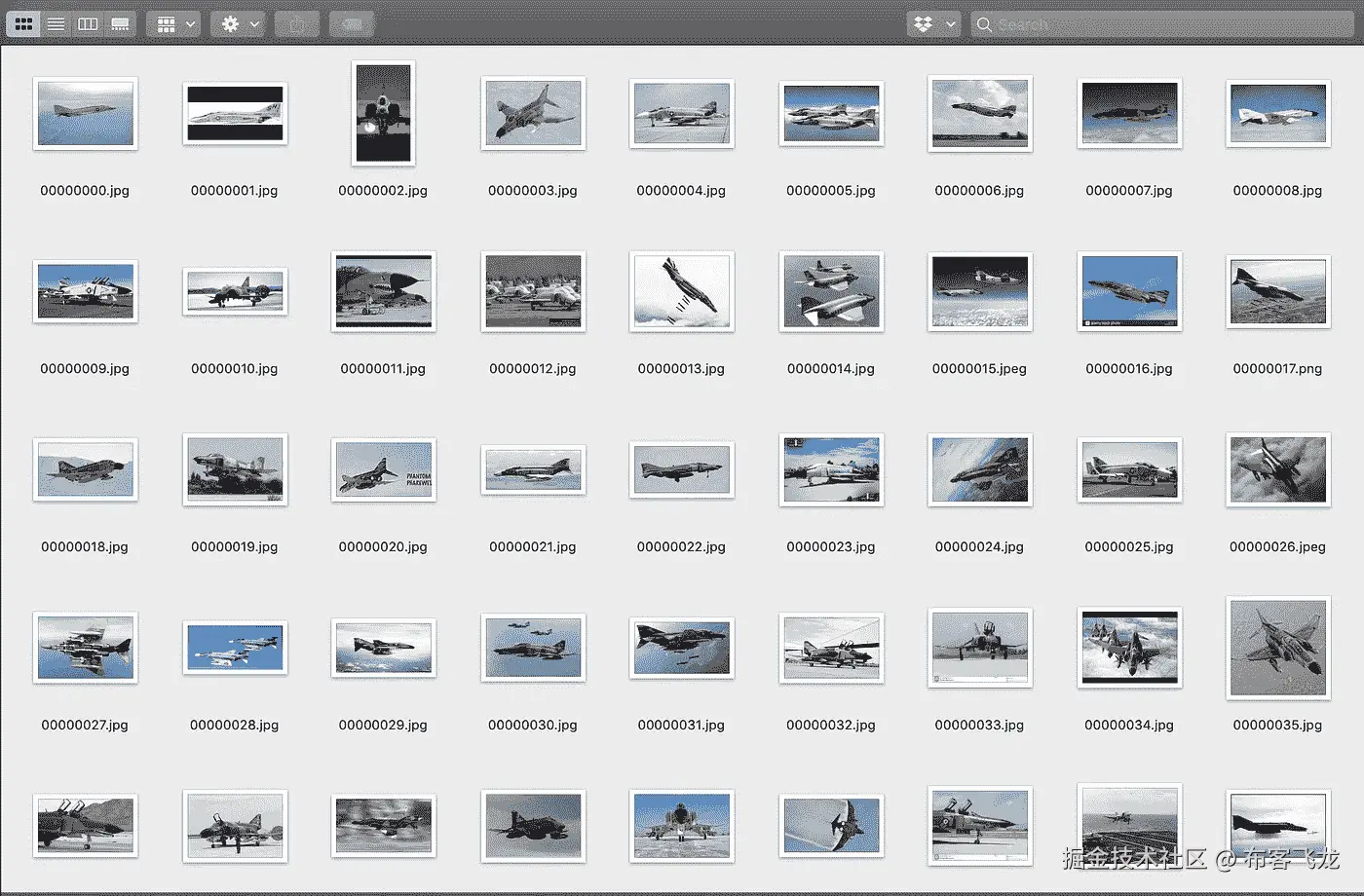Select thumbnail of 00000016.jpg
The image size is (1364, 896).
click(1129, 291)
